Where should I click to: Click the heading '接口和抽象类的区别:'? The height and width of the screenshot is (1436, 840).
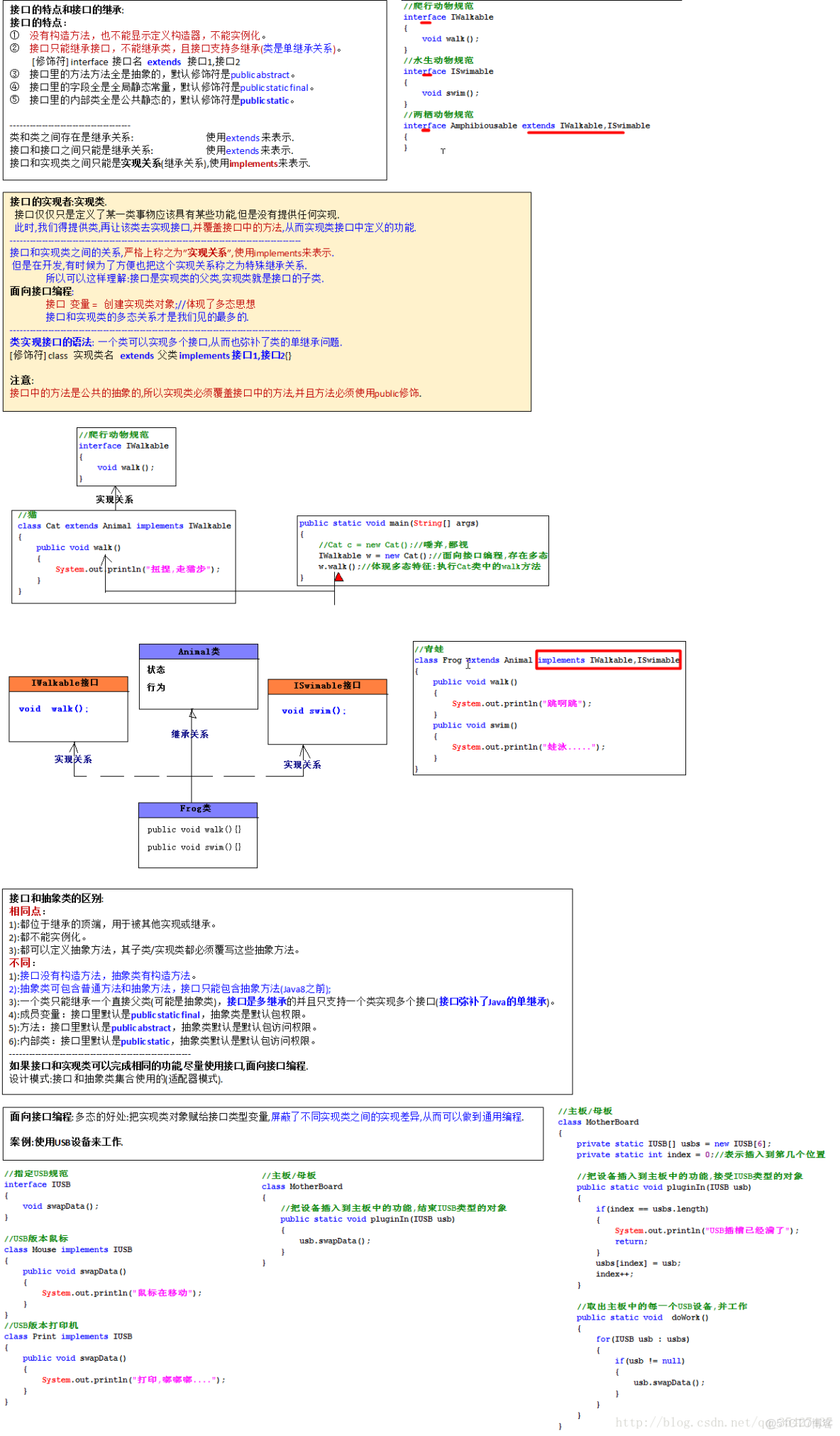pos(56,899)
